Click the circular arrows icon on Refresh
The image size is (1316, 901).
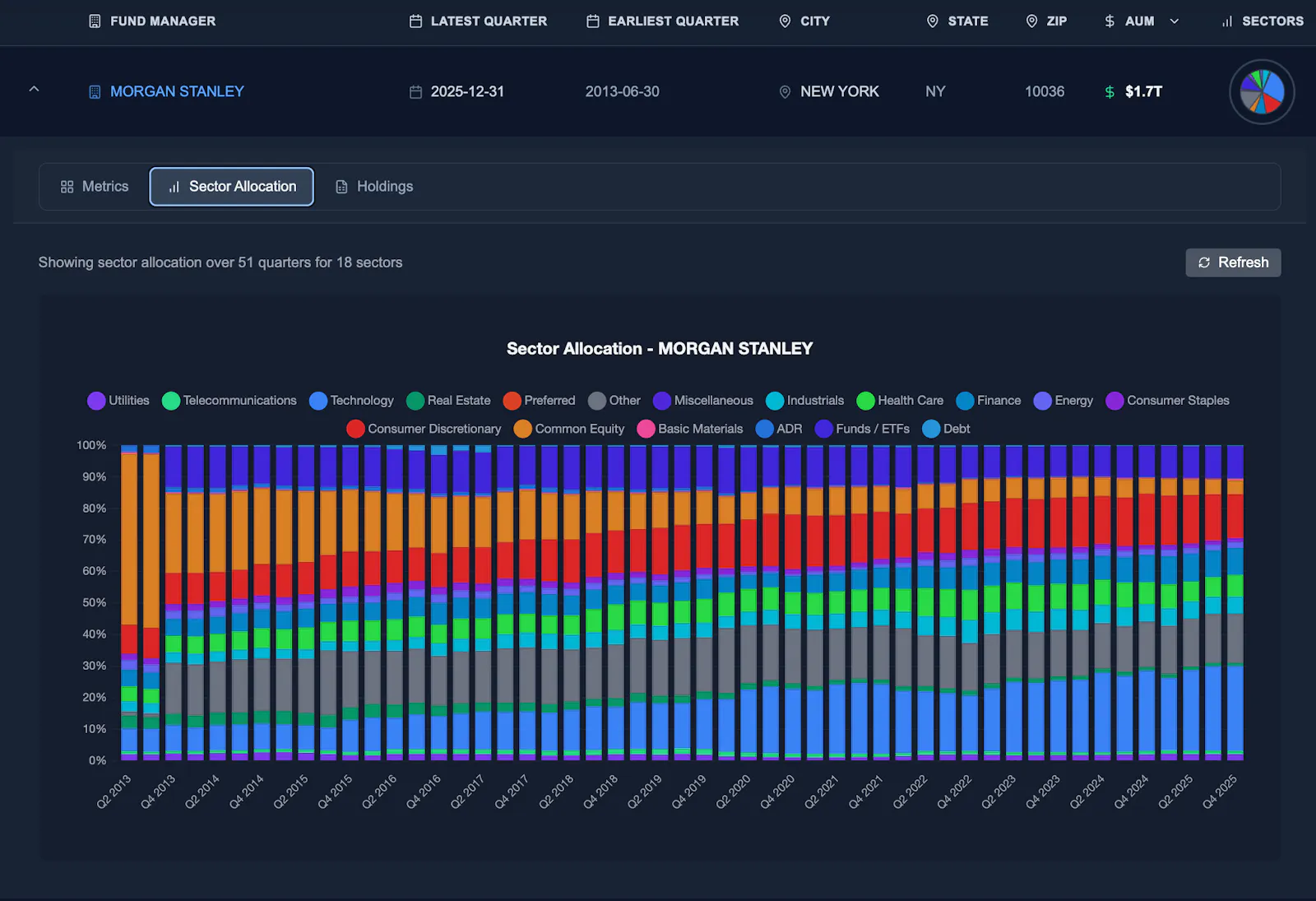pyautogui.click(x=1204, y=262)
